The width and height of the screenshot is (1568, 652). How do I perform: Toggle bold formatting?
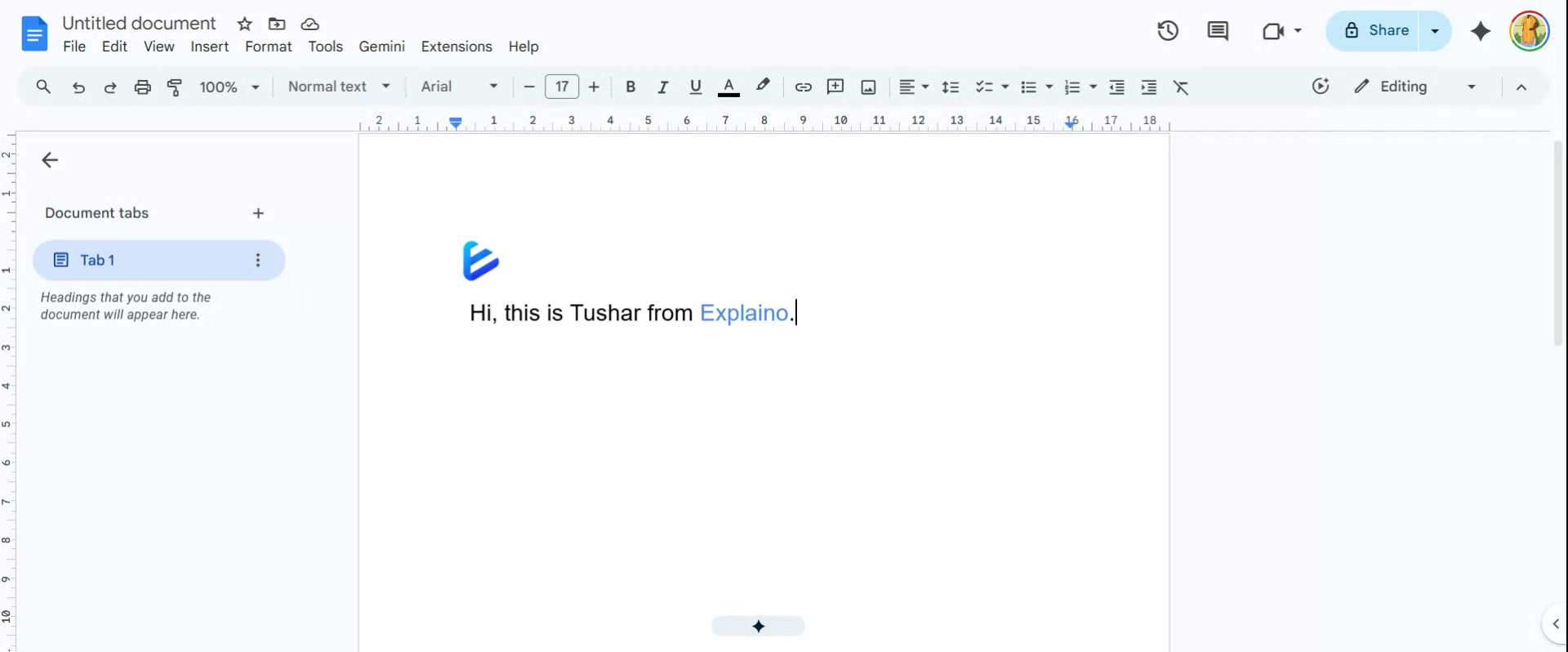coord(630,87)
